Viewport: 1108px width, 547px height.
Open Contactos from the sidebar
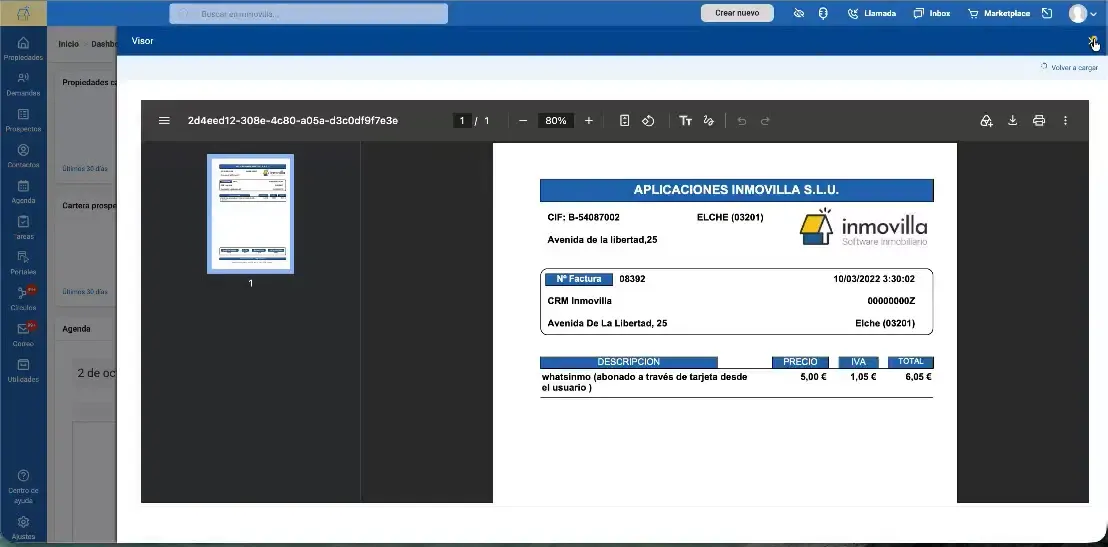(23, 156)
